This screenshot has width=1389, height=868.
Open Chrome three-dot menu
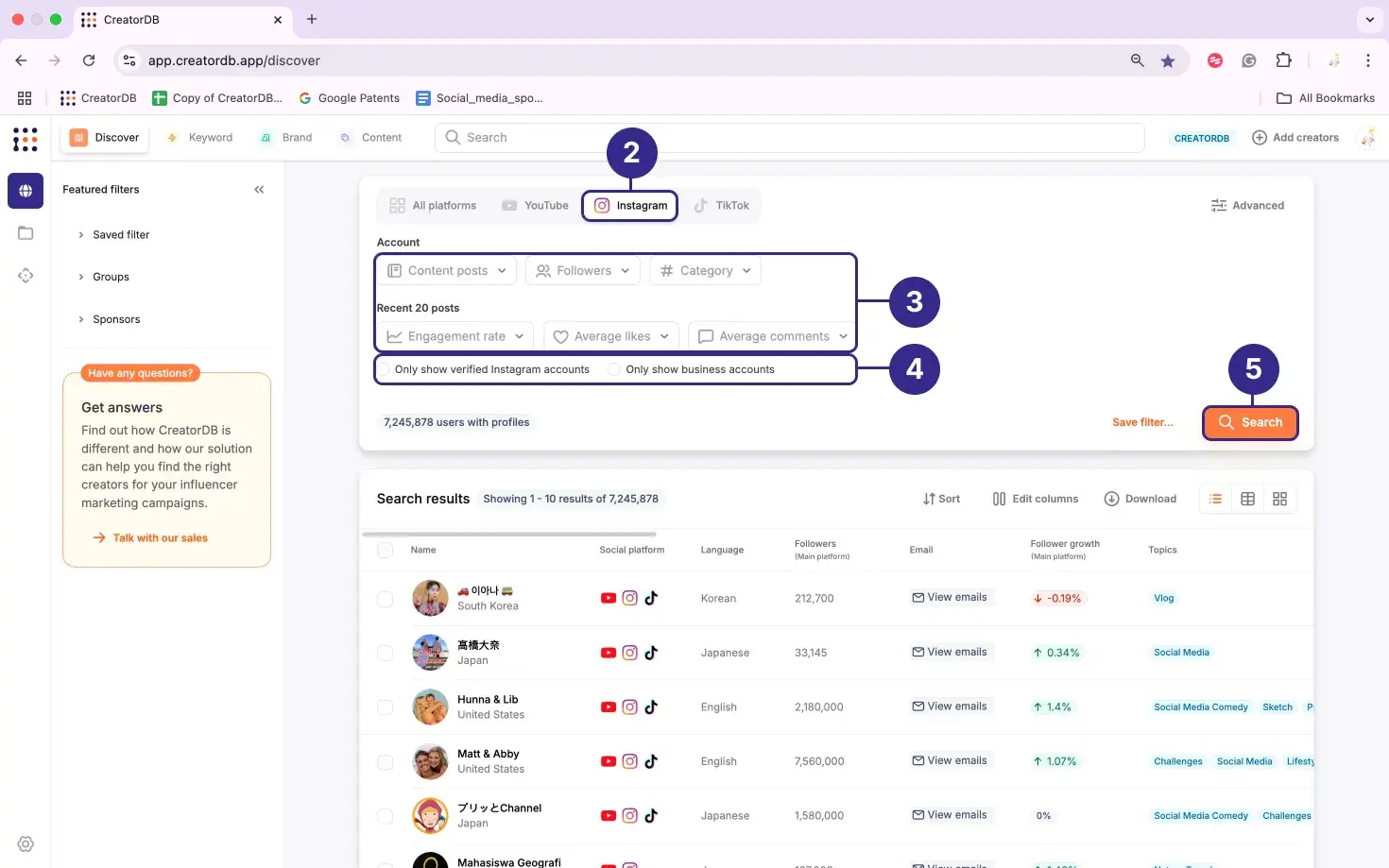click(x=1367, y=60)
